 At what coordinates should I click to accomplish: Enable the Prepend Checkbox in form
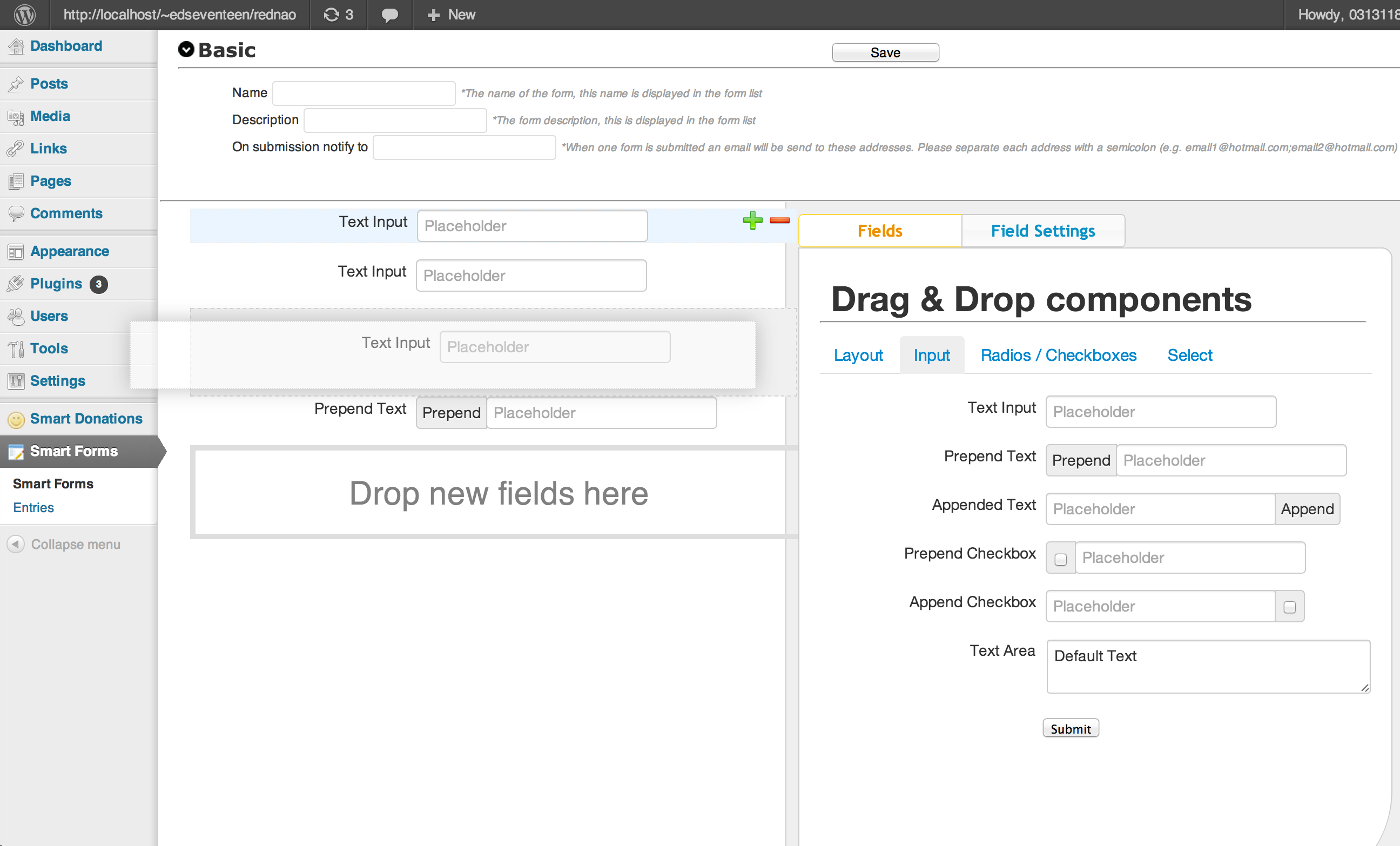click(1061, 558)
